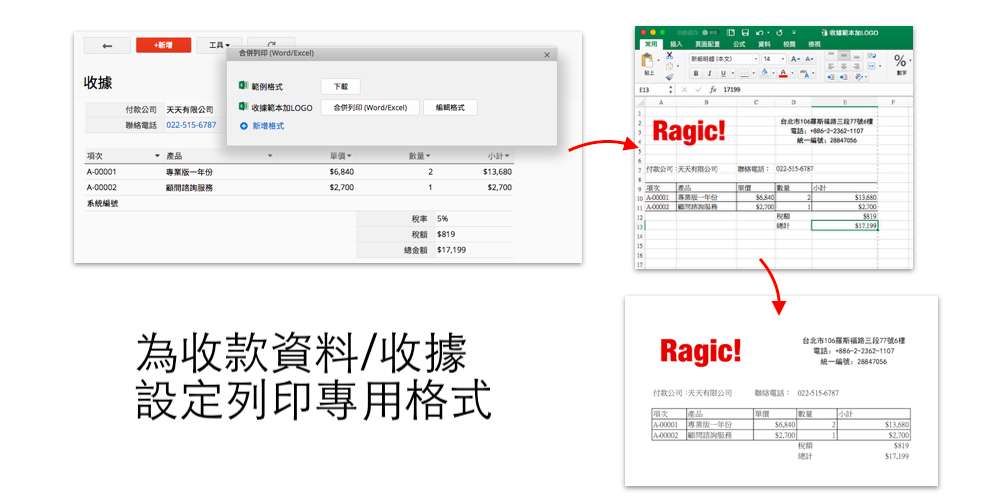The image size is (1000, 500).
Task: Switch to the 頁面配置 ribbon tab
Action: 707,44
